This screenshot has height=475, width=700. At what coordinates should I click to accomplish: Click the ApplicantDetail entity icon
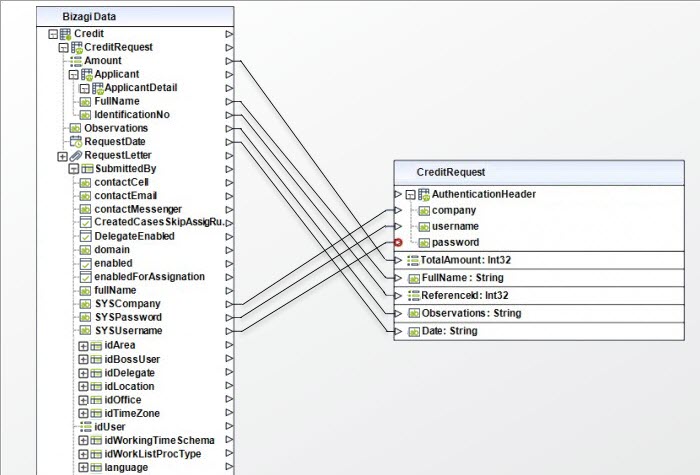(97, 88)
